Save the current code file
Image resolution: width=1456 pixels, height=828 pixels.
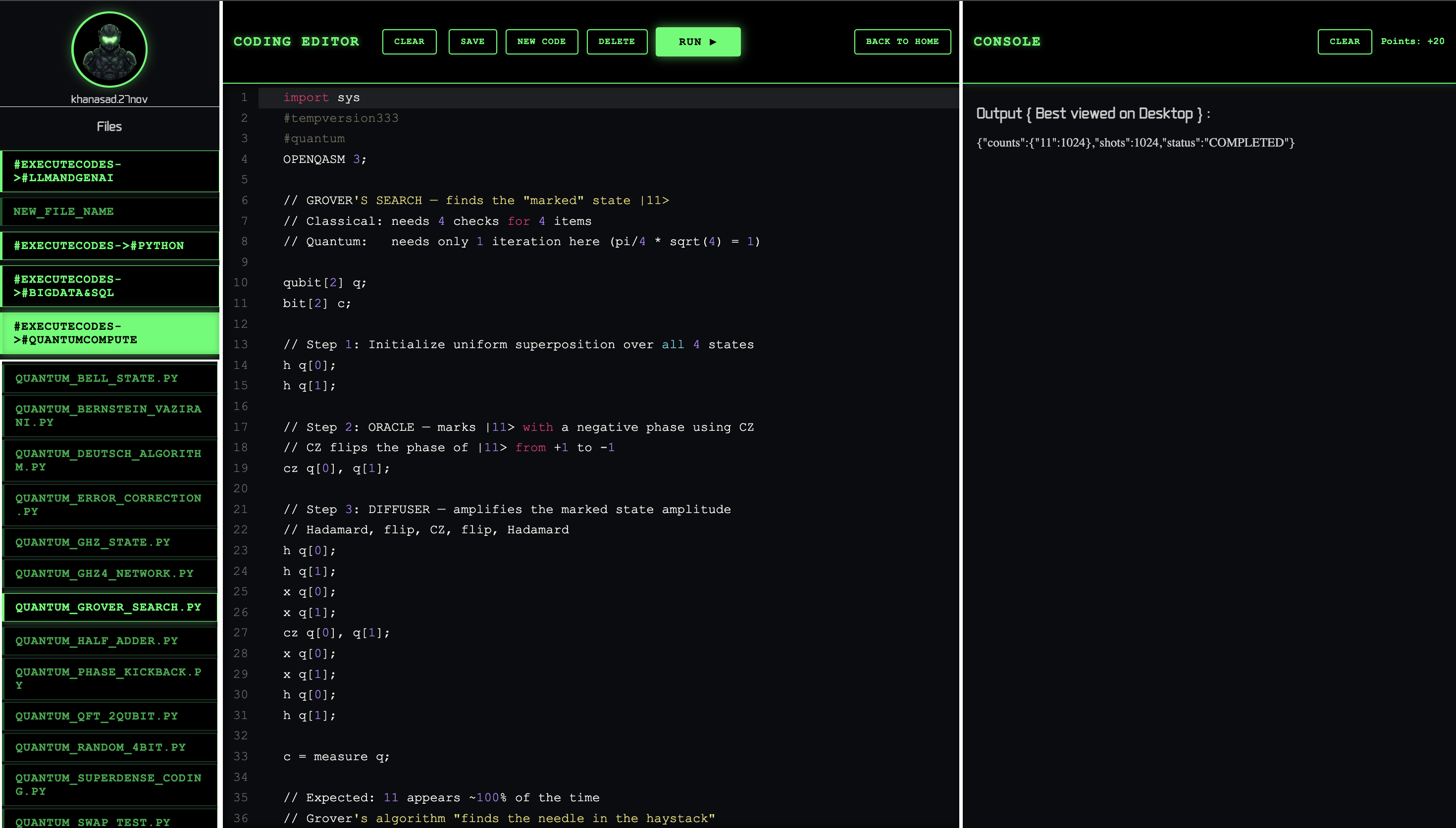[x=472, y=42]
